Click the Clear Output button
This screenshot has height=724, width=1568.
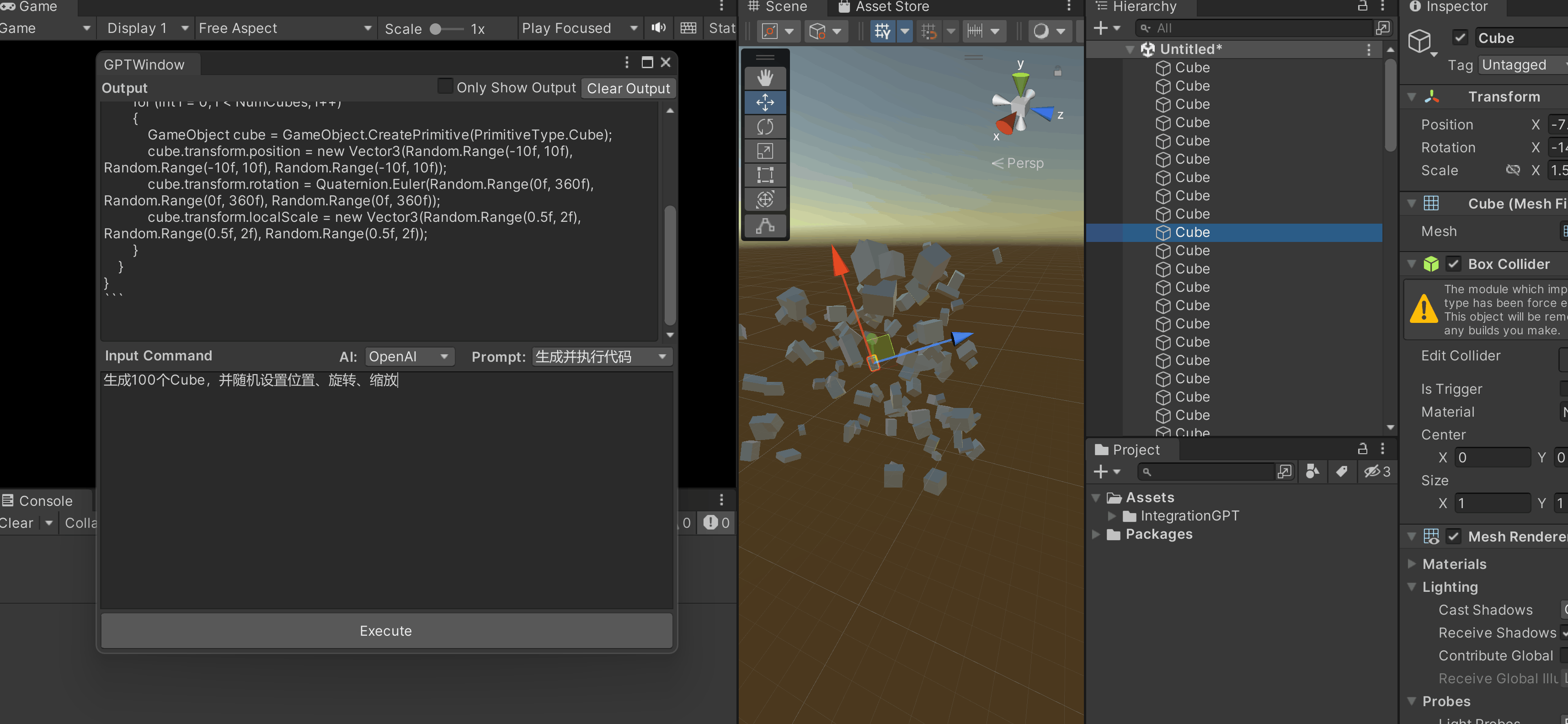[x=628, y=88]
